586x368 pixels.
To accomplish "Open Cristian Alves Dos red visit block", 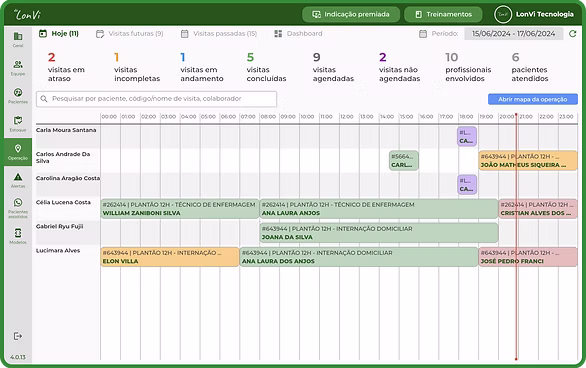I will click(x=538, y=209).
